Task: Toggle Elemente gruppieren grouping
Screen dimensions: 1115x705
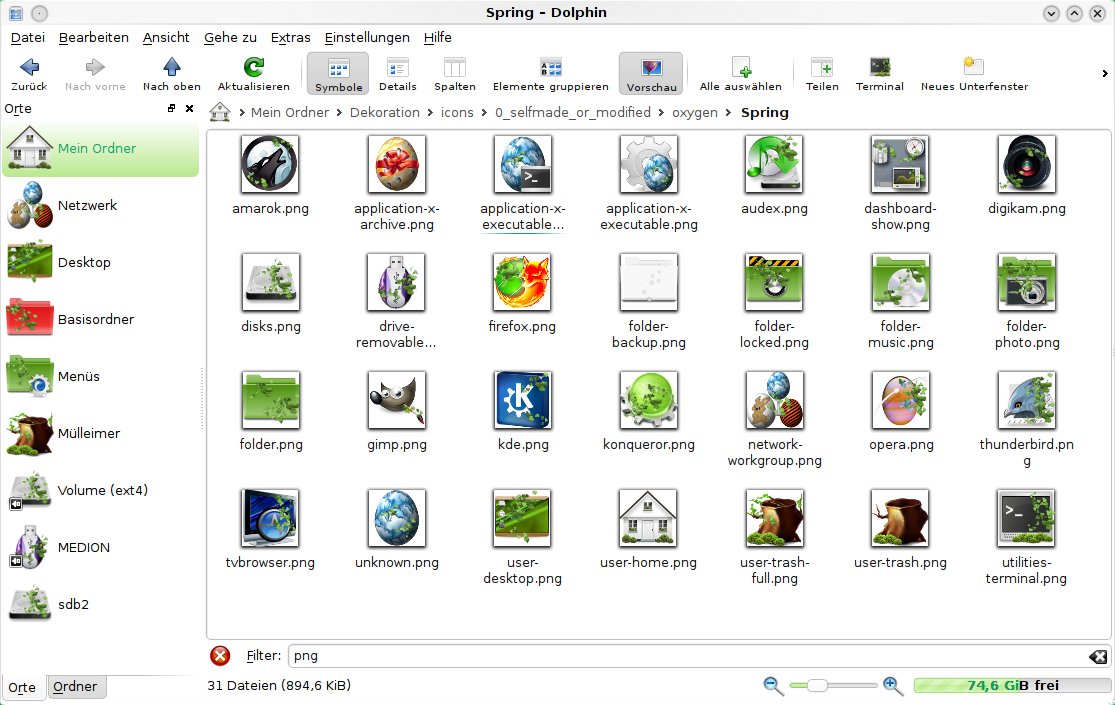Action: coord(550,73)
